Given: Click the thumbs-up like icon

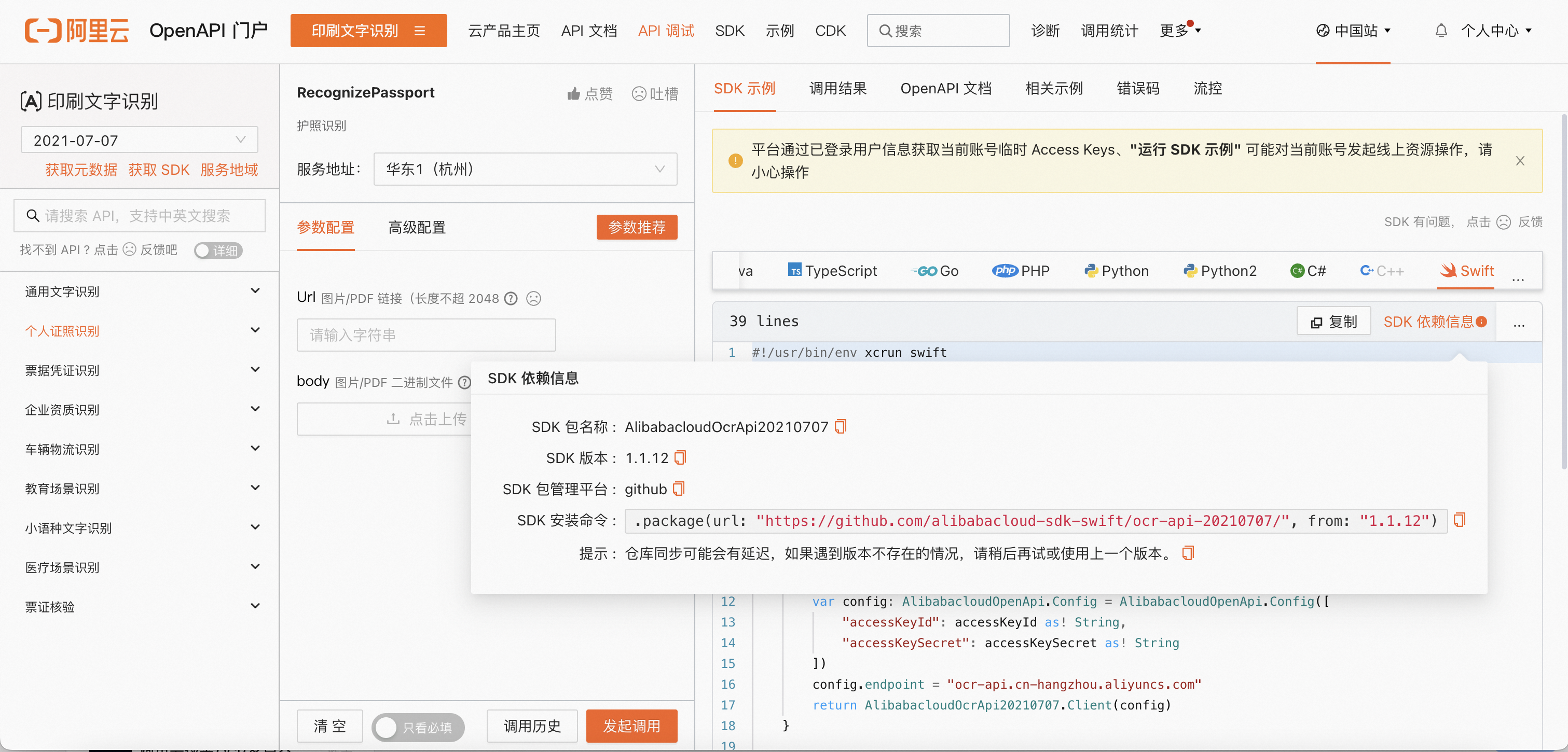Looking at the screenshot, I should (x=573, y=94).
